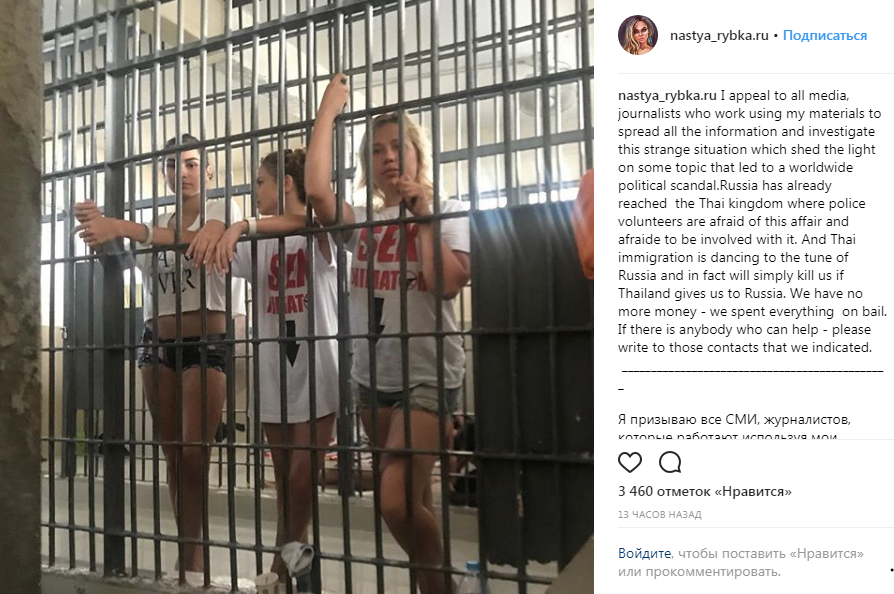The image size is (894, 594).
Task: Click the Войдите login link
Action: 644,554
